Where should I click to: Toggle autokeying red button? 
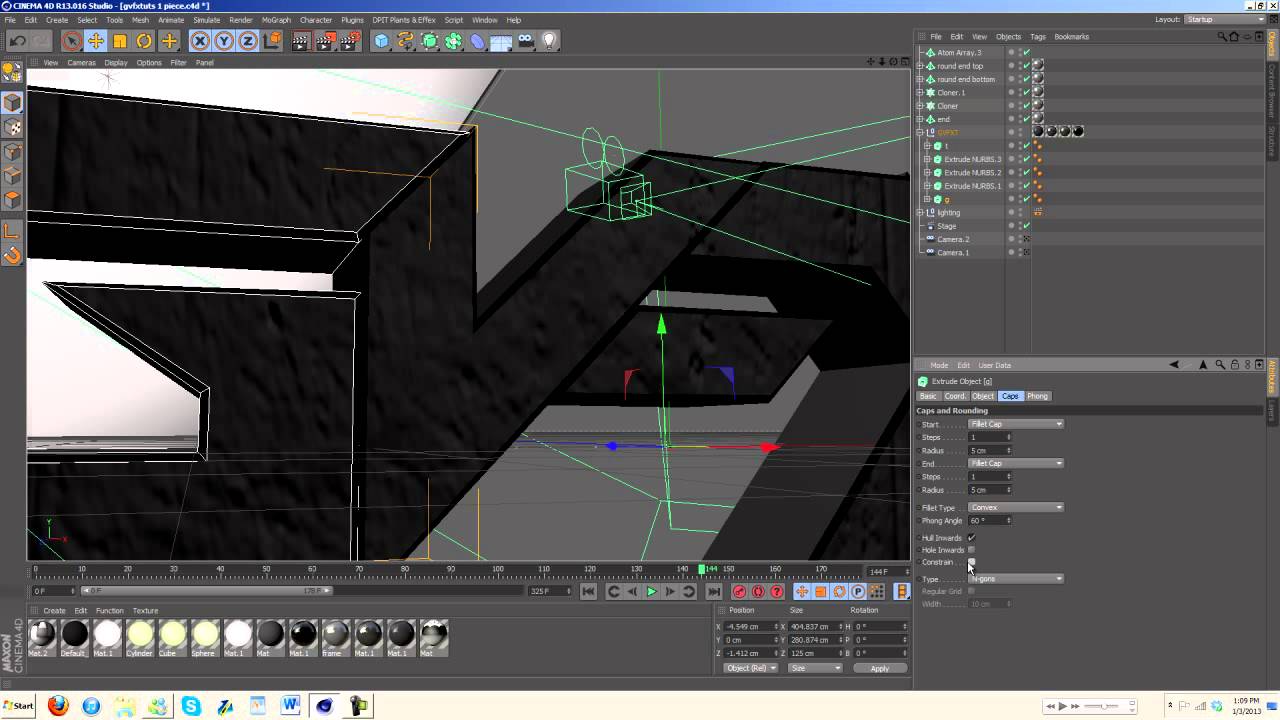click(x=758, y=592)
